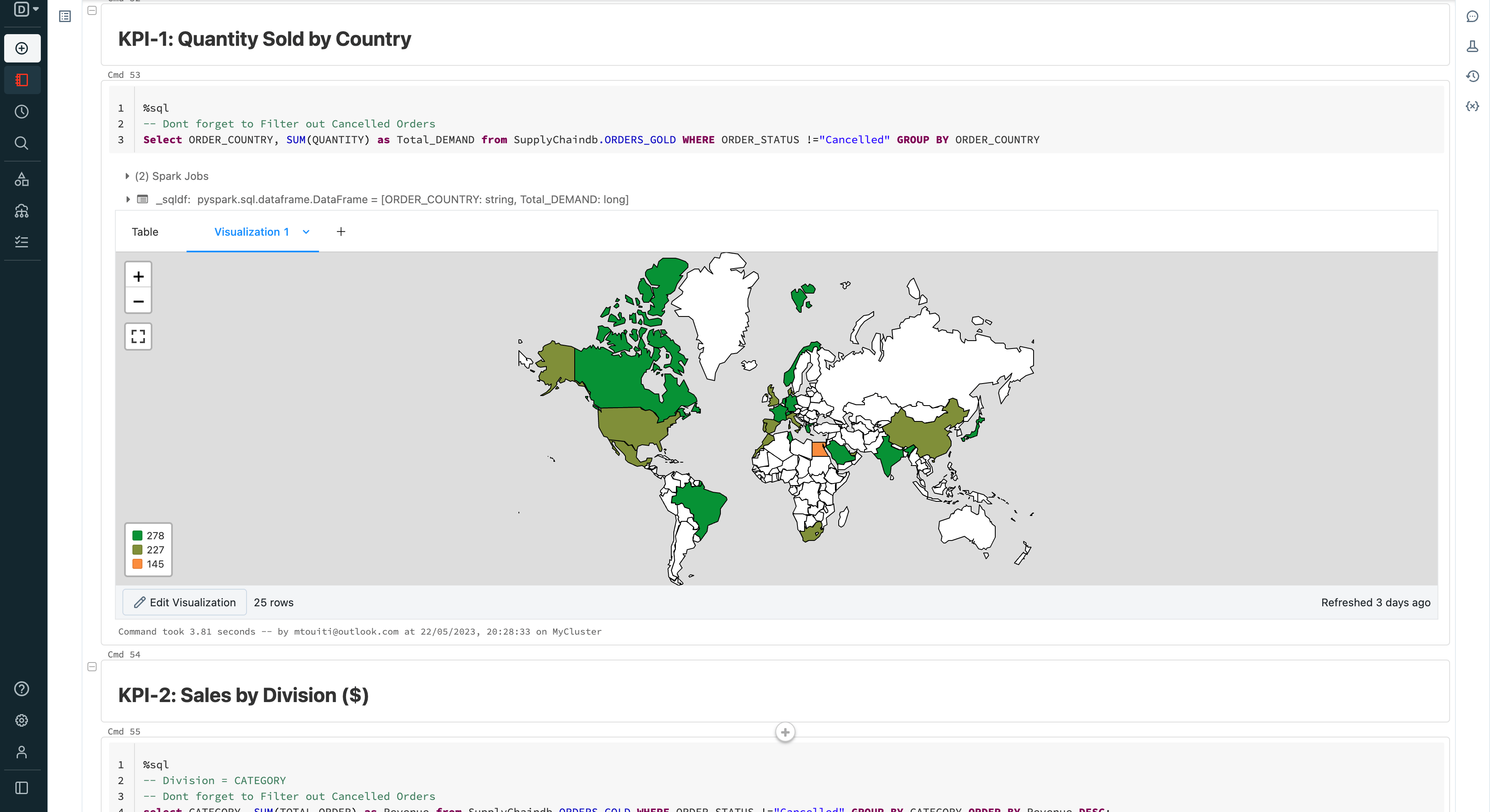Toggle the left sidebar panel
Screen dimensions: 1490x812
(x=21, y=788)
